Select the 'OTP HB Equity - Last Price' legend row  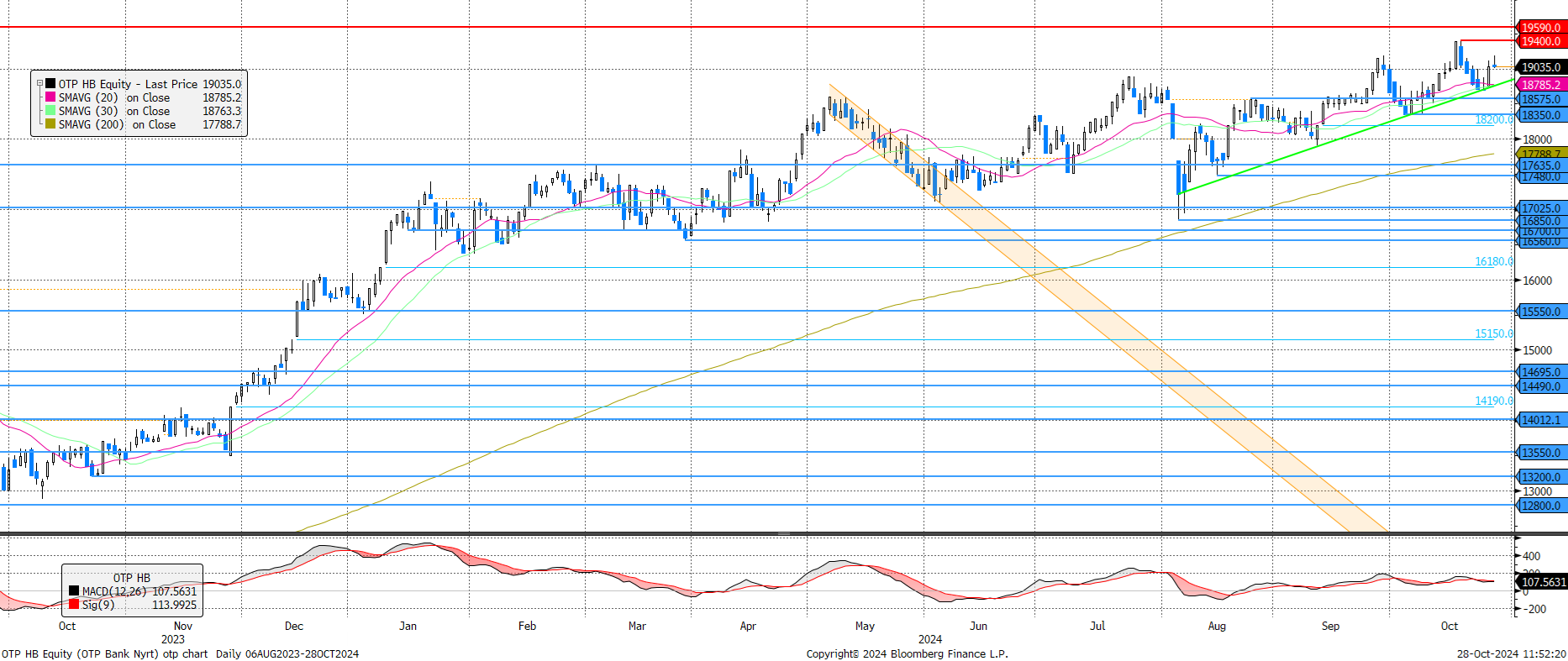[x=143, y=84]
